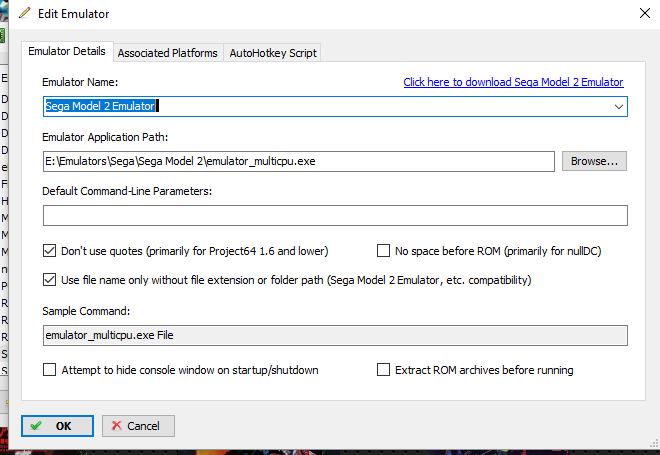
Task: Click the Cancel button
Action: [x=138, y=426]
